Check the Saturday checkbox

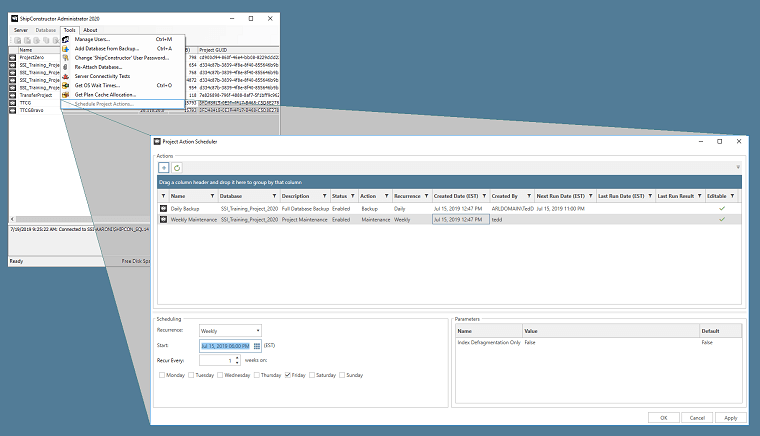point(312,375)
